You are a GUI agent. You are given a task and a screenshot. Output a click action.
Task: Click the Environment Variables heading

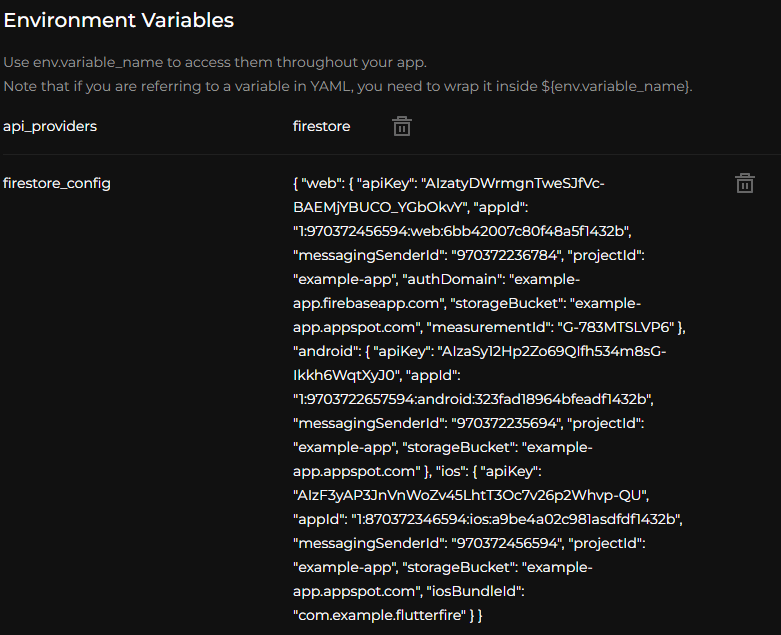pos(119,20)
